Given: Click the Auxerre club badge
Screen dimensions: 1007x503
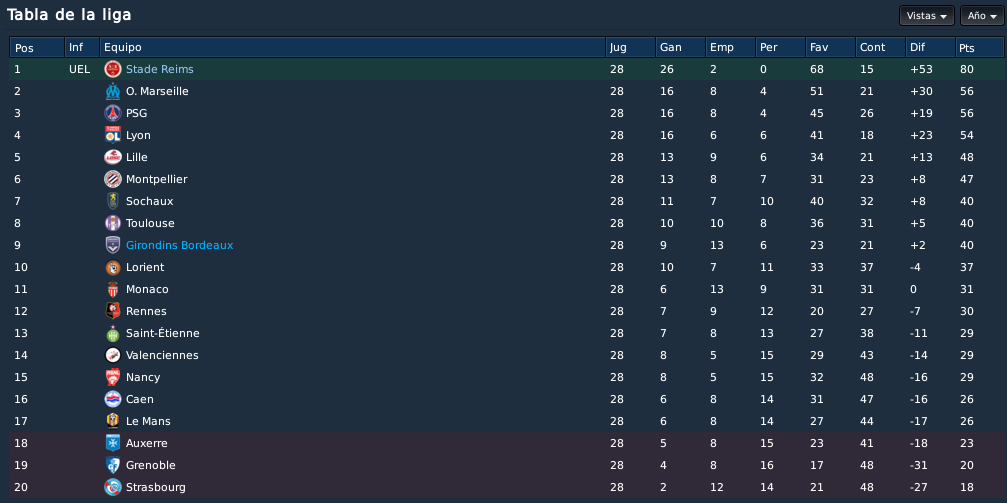Looking at the screenshot, I should click(113, 443).
